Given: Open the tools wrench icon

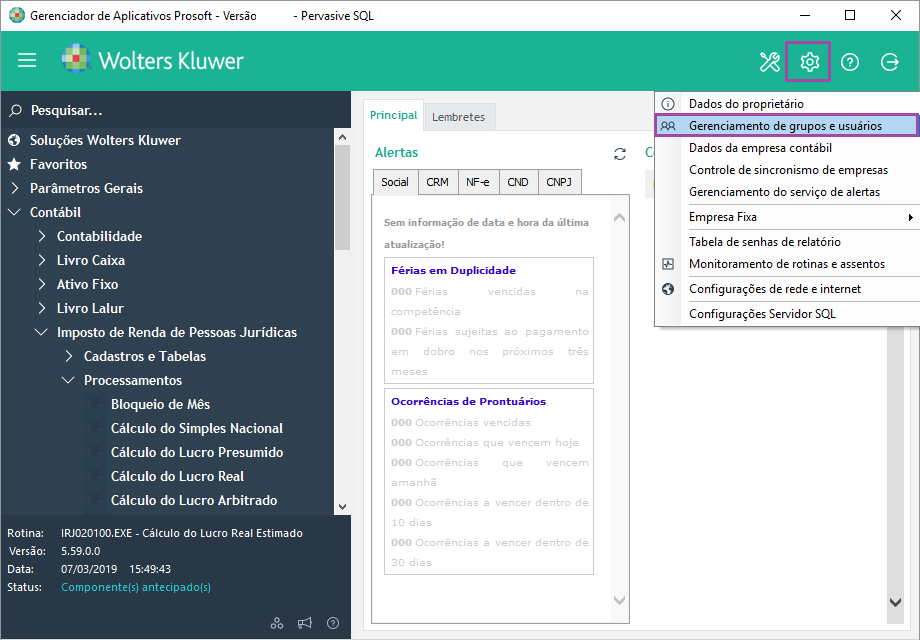Looking at the screenshot, I should pyautogui.click(x=769, y=62).
